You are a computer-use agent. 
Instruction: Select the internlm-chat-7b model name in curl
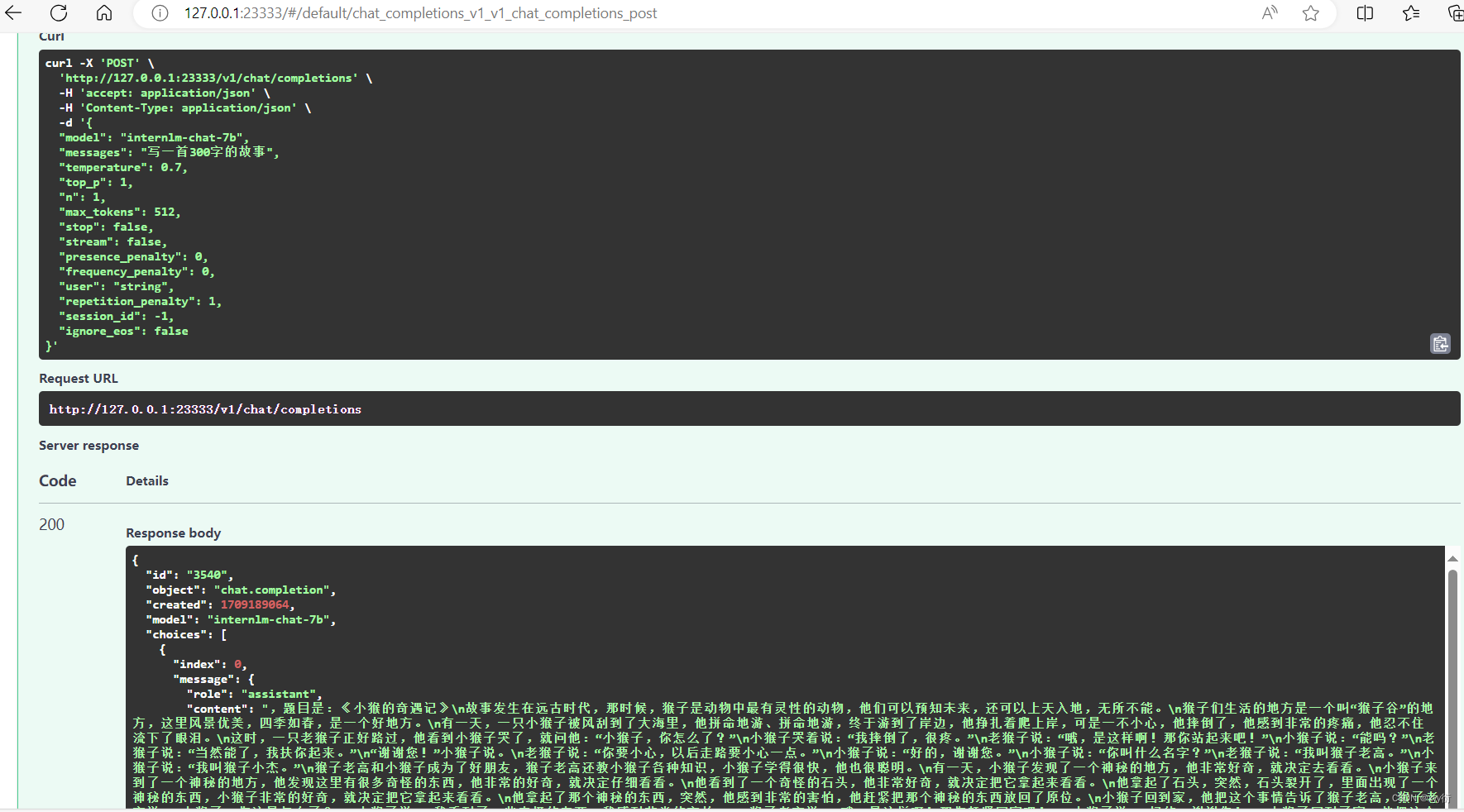[182, 137]
